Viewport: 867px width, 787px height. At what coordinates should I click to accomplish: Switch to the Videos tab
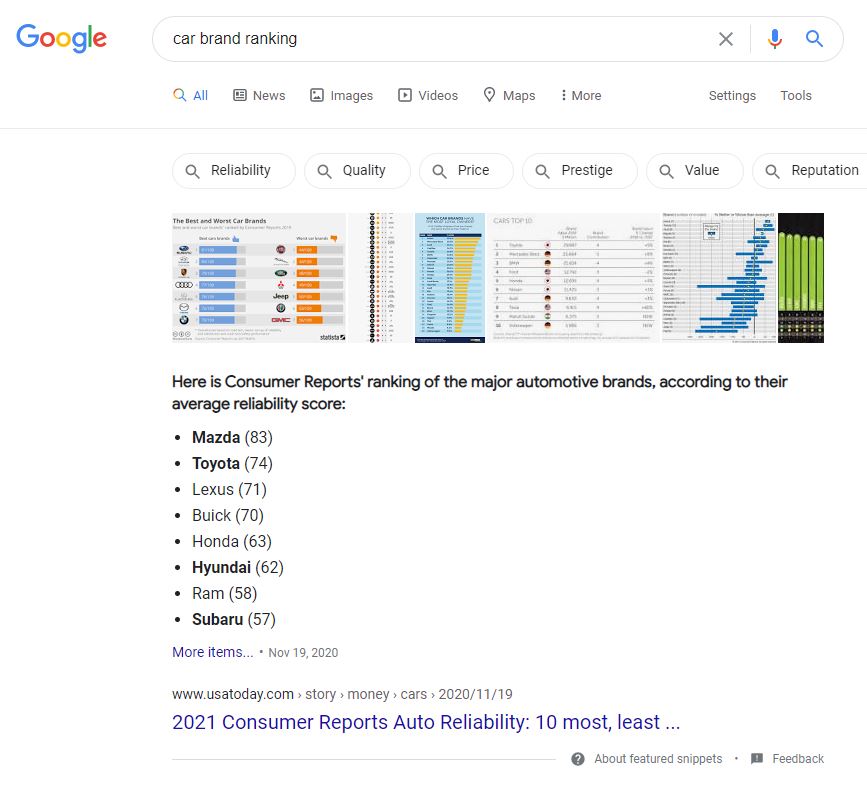click(x=428, y=95)
